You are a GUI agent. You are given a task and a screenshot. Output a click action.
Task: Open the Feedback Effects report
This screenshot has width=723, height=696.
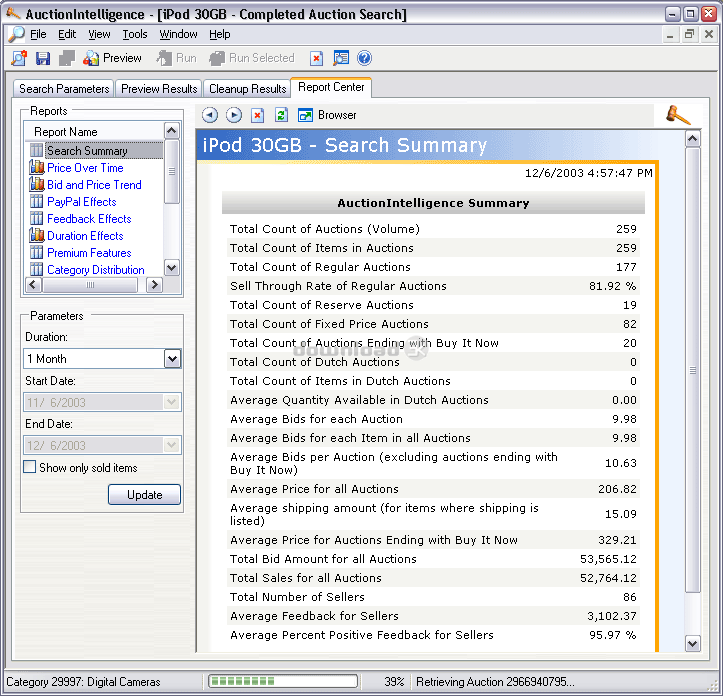click(x=89, y=219)
